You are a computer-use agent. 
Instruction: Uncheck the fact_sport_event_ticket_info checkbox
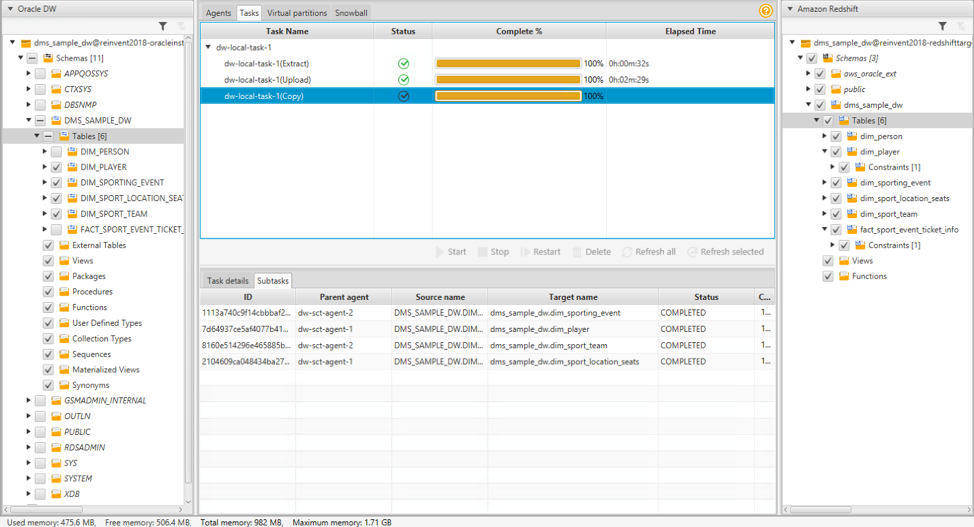click(x=836, y=229)
